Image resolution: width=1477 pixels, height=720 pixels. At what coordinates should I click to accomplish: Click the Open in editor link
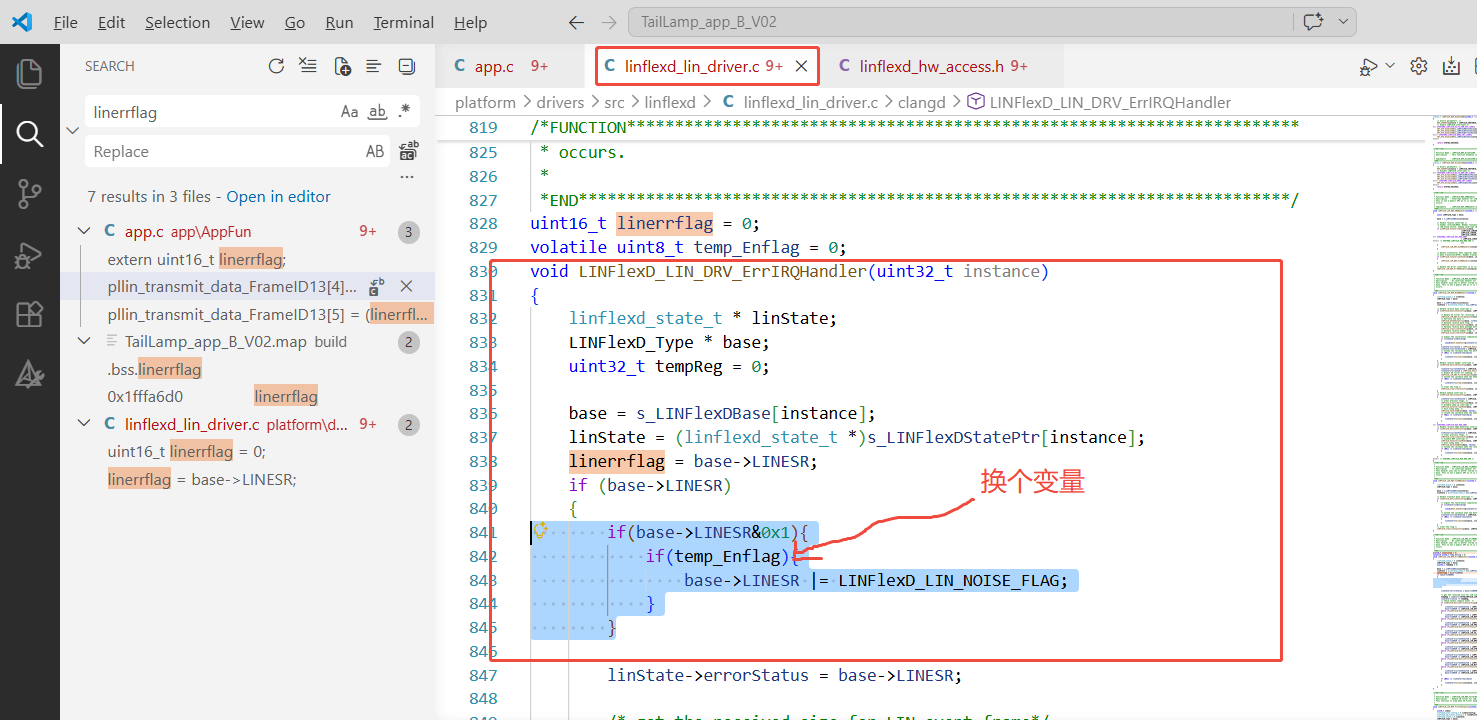[277, 196]
